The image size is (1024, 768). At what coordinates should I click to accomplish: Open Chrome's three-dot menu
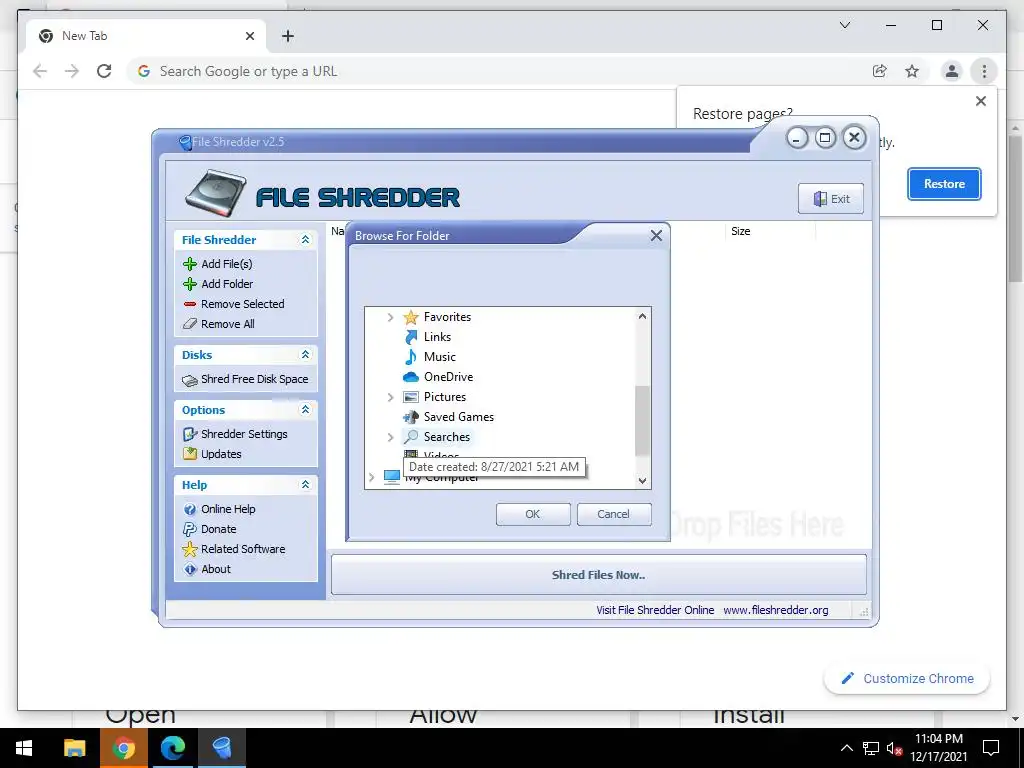tap(984, 71)
